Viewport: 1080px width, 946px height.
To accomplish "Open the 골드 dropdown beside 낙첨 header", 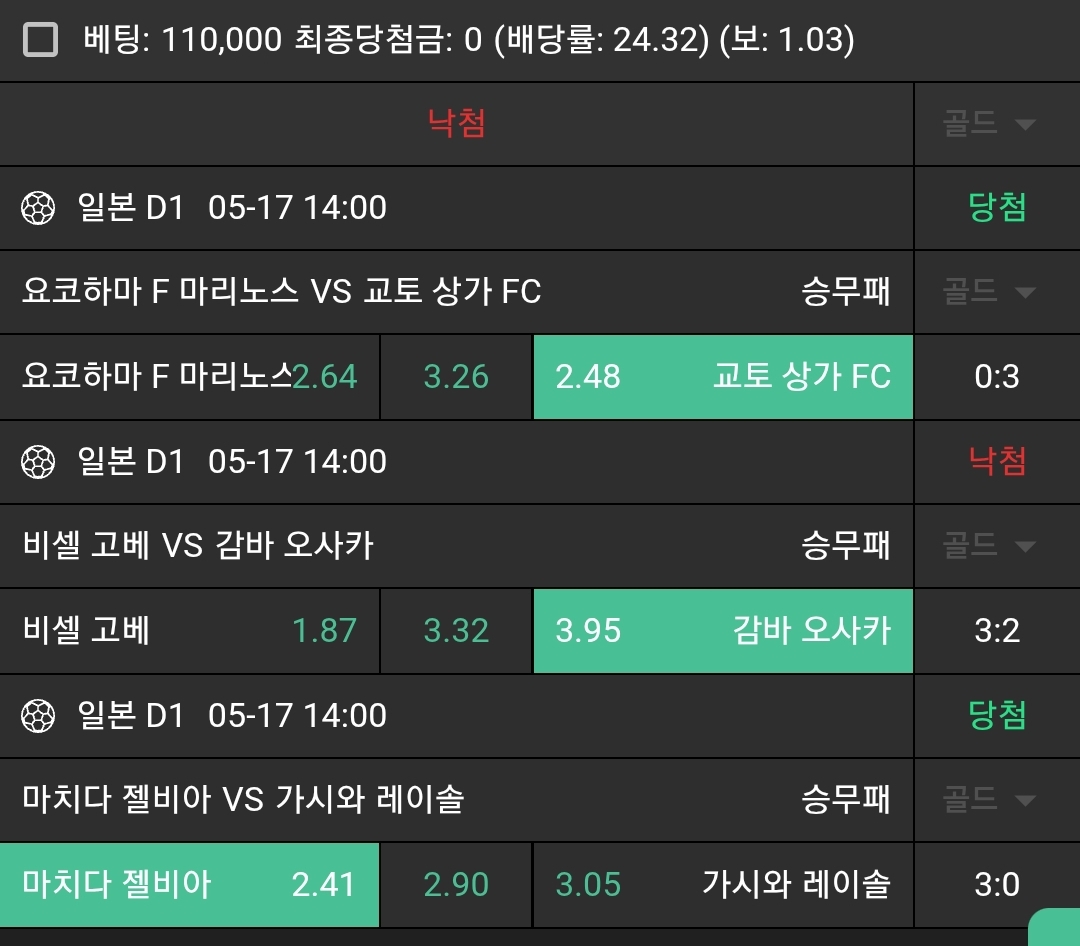I will click(x=988, y=124).
